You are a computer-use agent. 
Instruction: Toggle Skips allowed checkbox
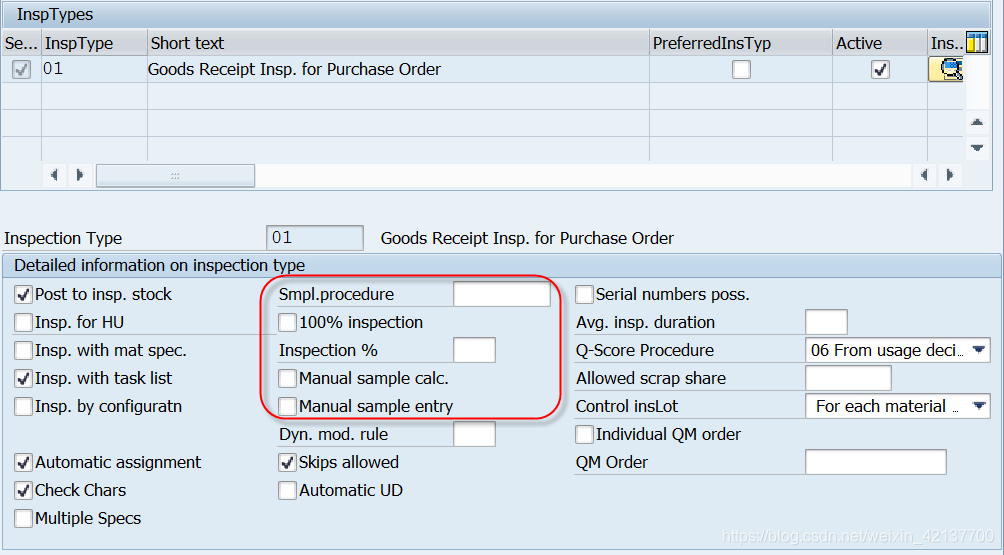click(x=287, y=462)
